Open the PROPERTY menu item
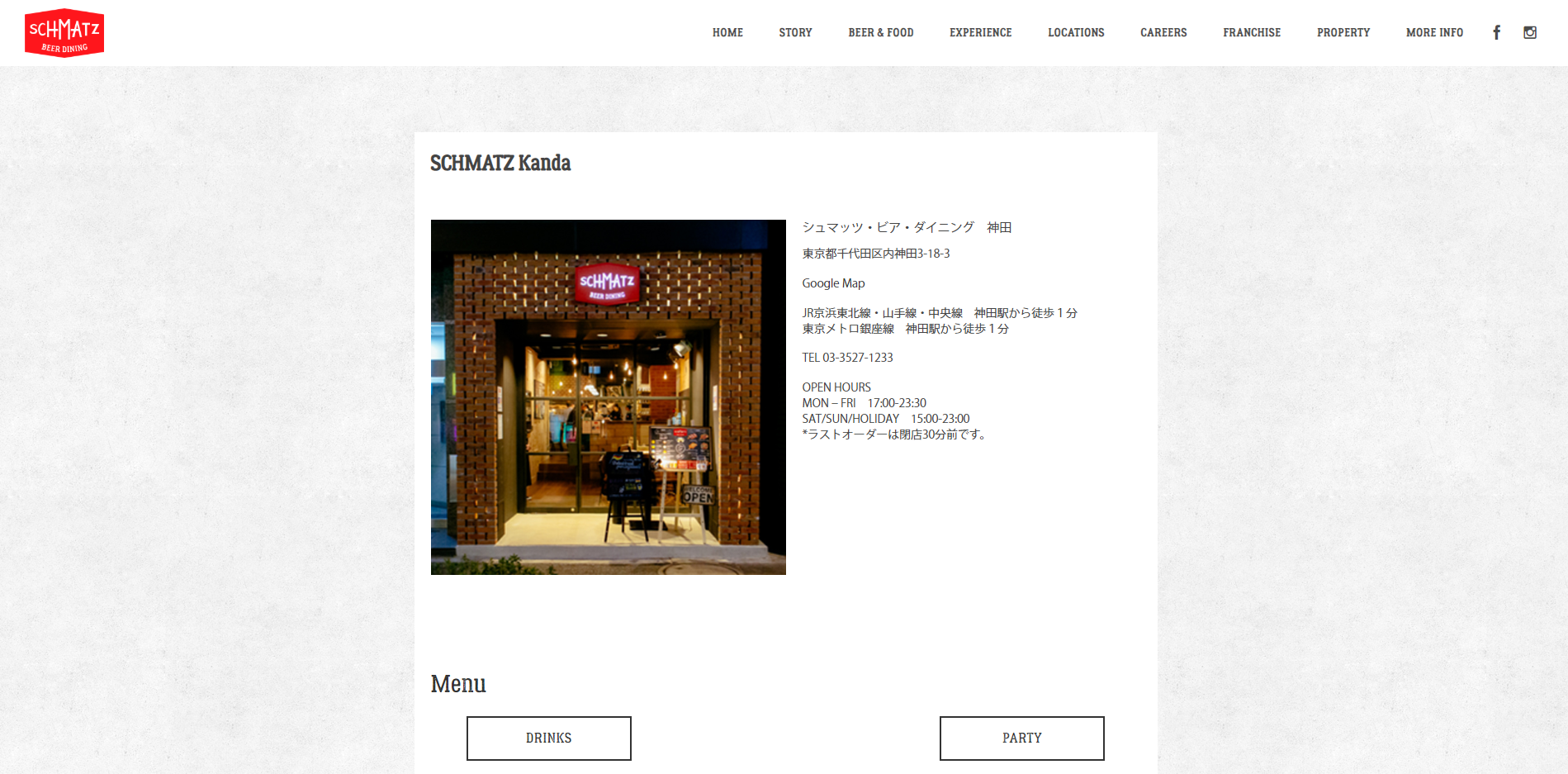Viewport: 1568px width, 774px height. [1343, 32]
